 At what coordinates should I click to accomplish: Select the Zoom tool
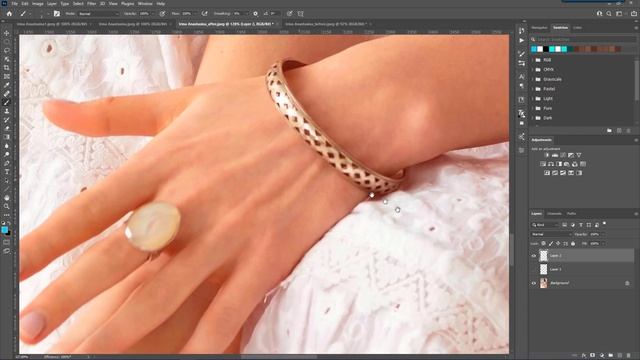tap(7, 206)
